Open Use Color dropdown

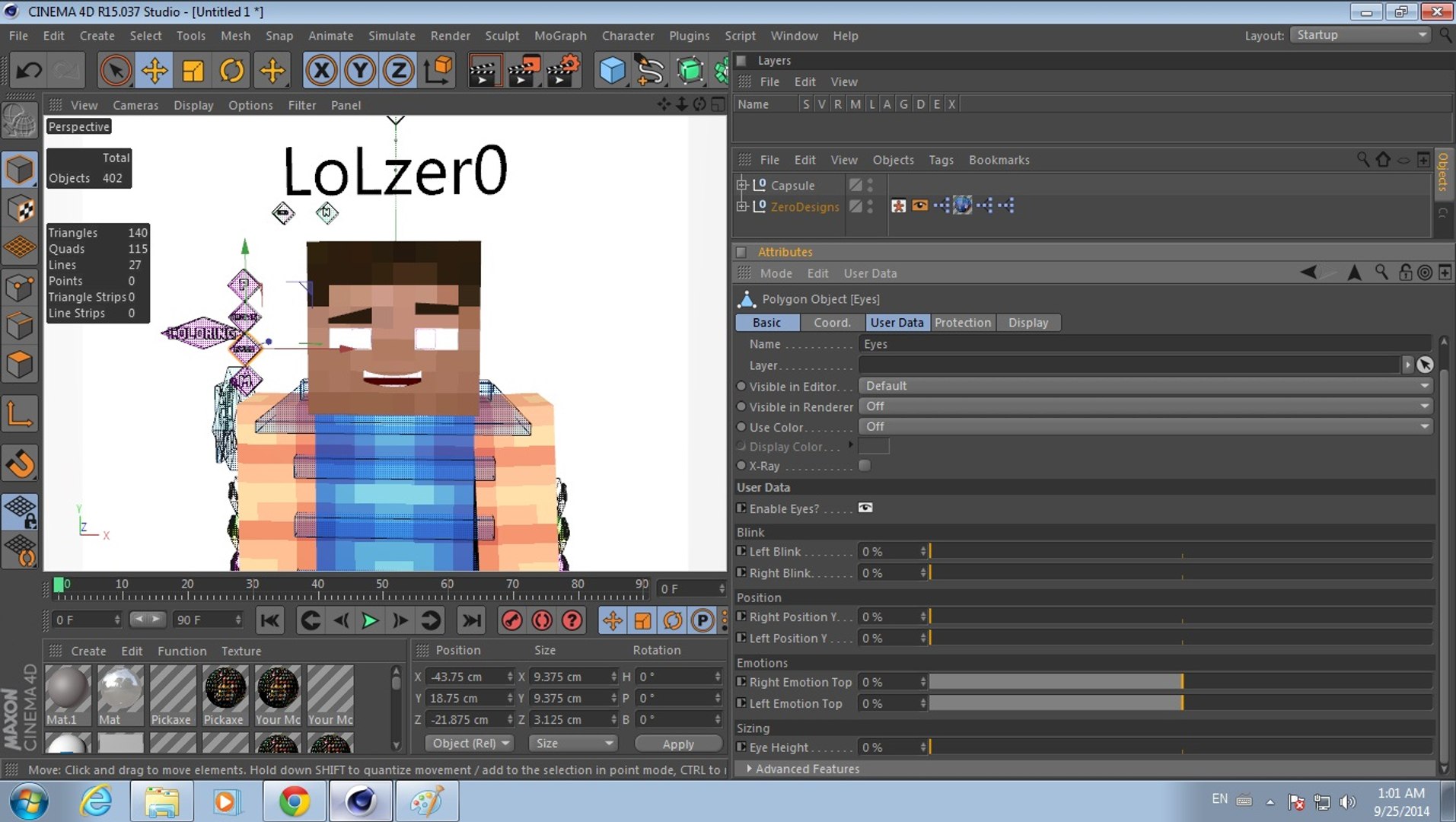pyautogui.click(x=1145, y=427)
